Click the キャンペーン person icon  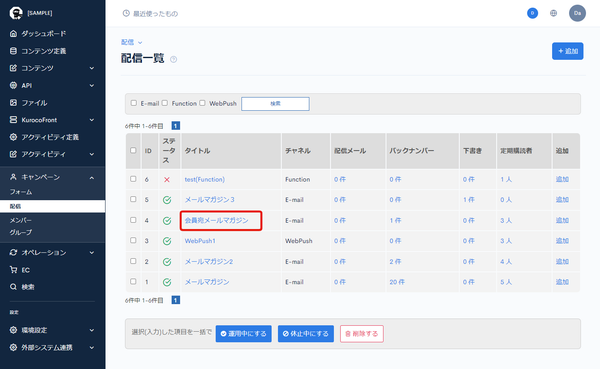pos(13,177)
